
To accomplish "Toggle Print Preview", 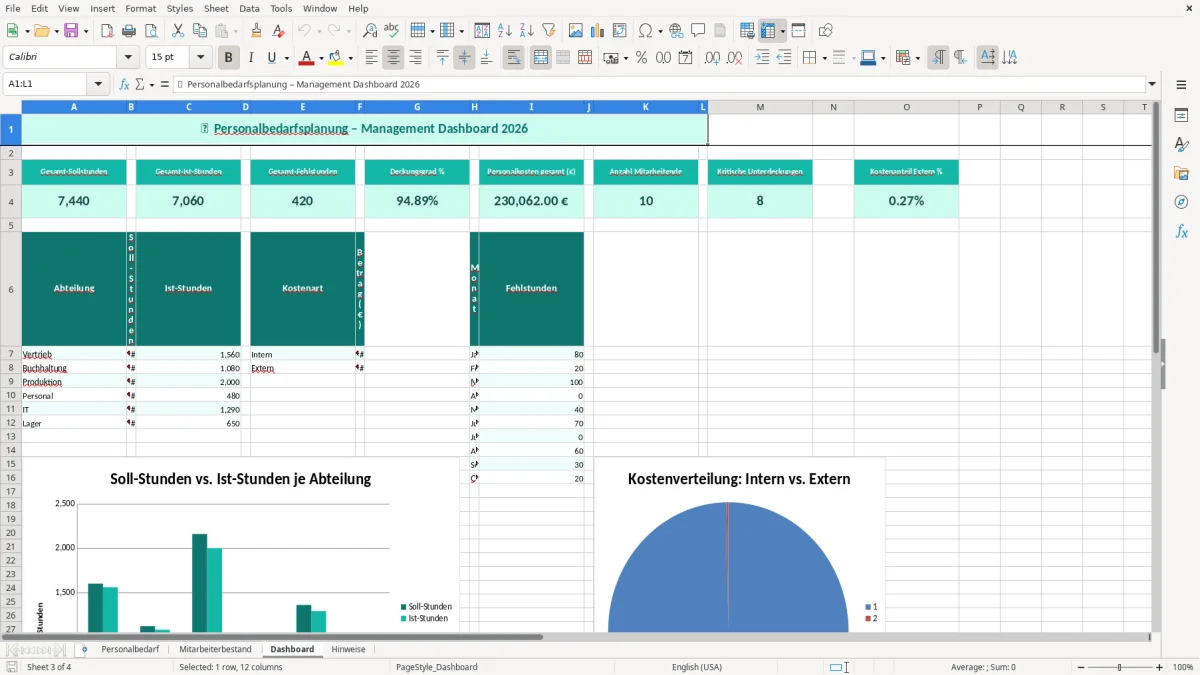I will 151,31.
